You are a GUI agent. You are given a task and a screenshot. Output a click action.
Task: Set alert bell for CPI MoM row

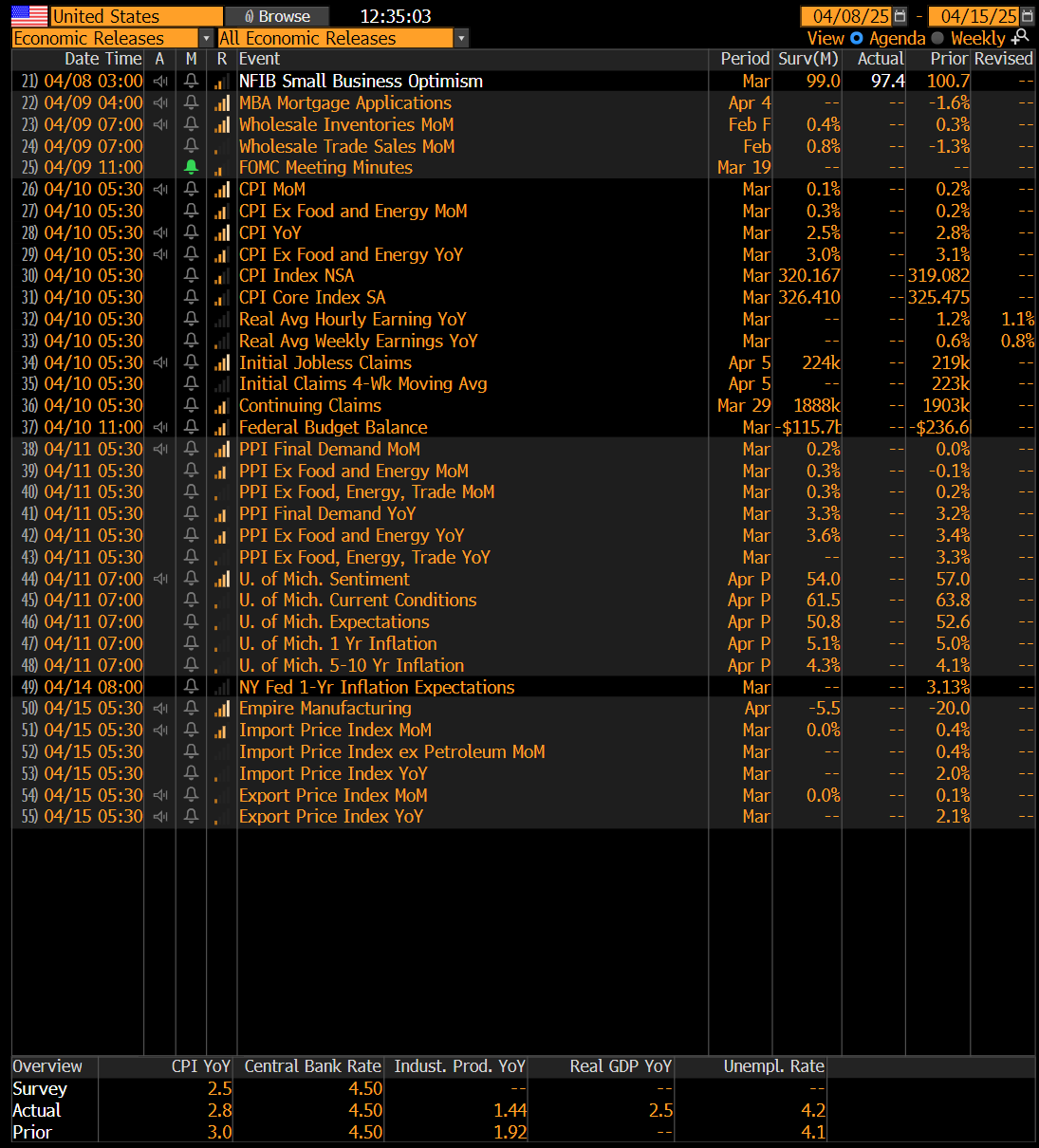coord(191,190)
